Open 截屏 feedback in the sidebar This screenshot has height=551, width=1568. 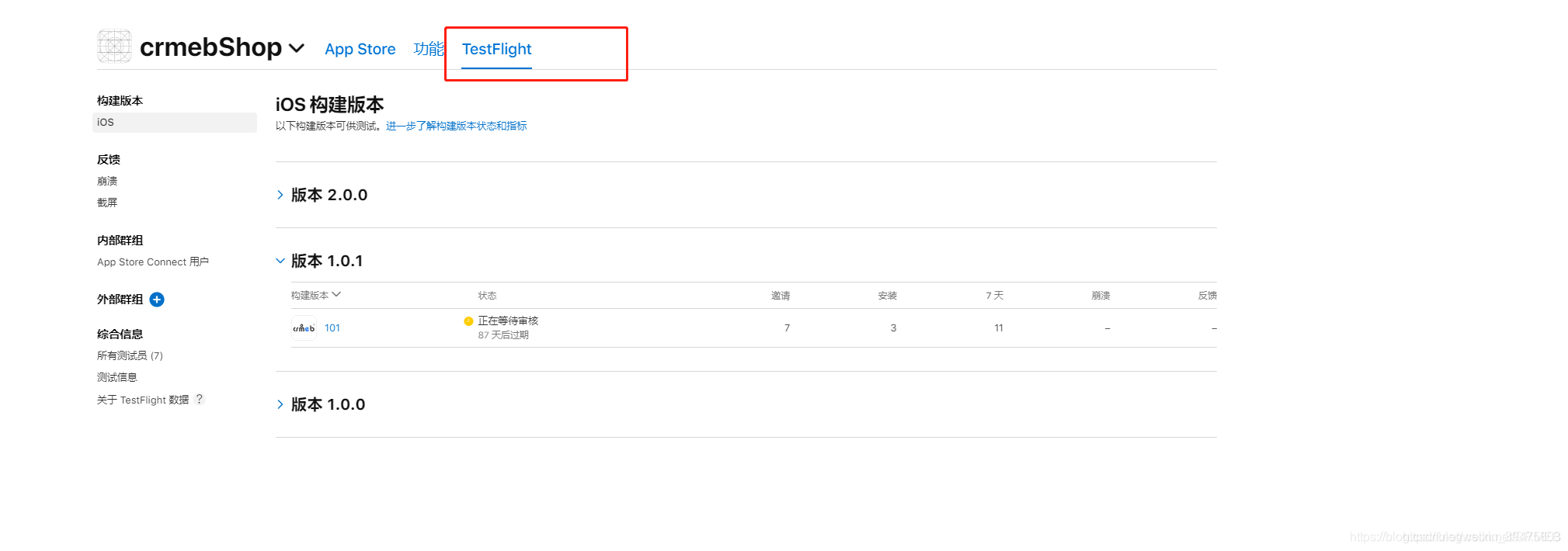tap(107, 203)
